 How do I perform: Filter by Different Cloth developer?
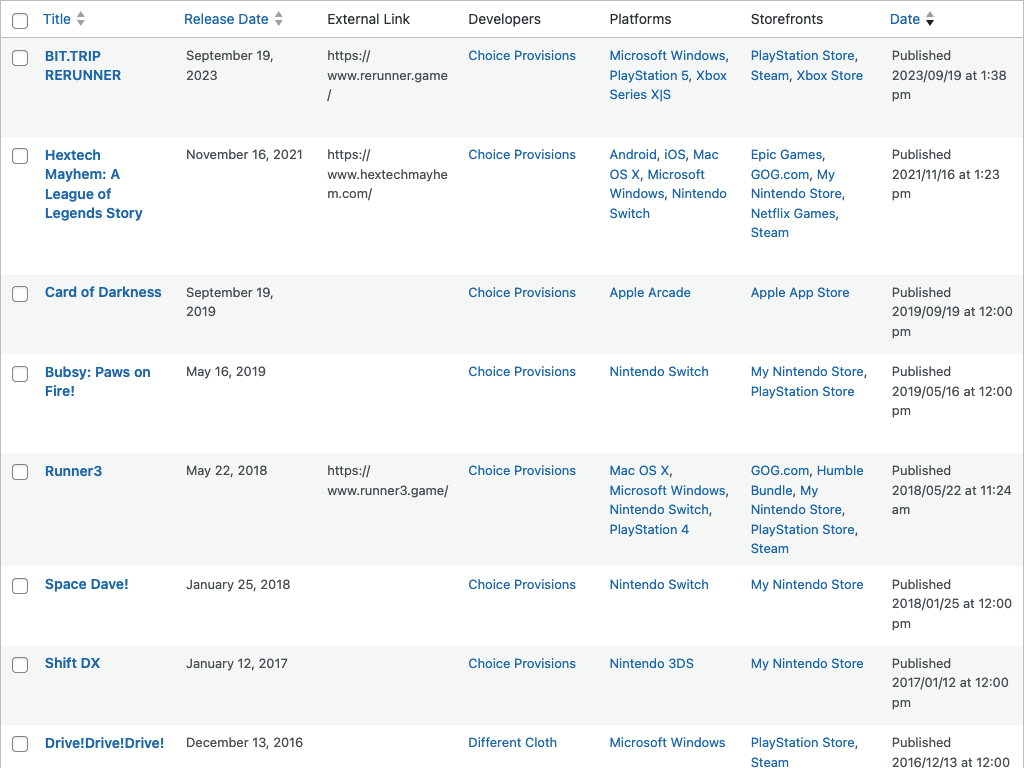point(512,742)
